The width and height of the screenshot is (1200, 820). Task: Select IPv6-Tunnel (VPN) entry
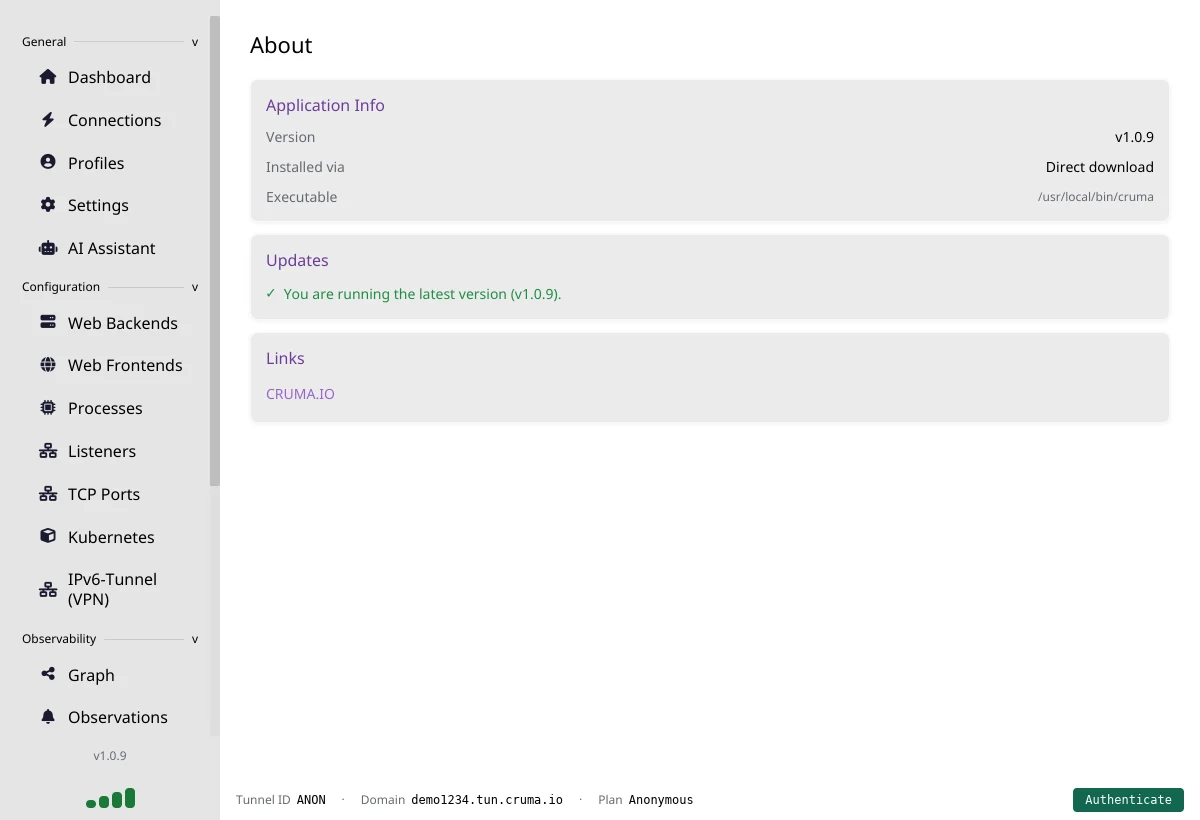pos(112,589)
